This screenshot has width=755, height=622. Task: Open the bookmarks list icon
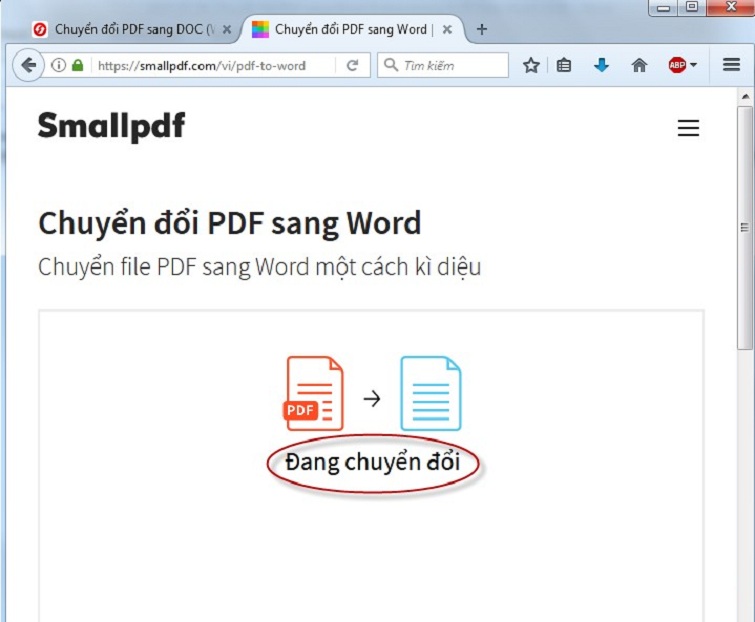pyautogui.click(x=564, y=66)
